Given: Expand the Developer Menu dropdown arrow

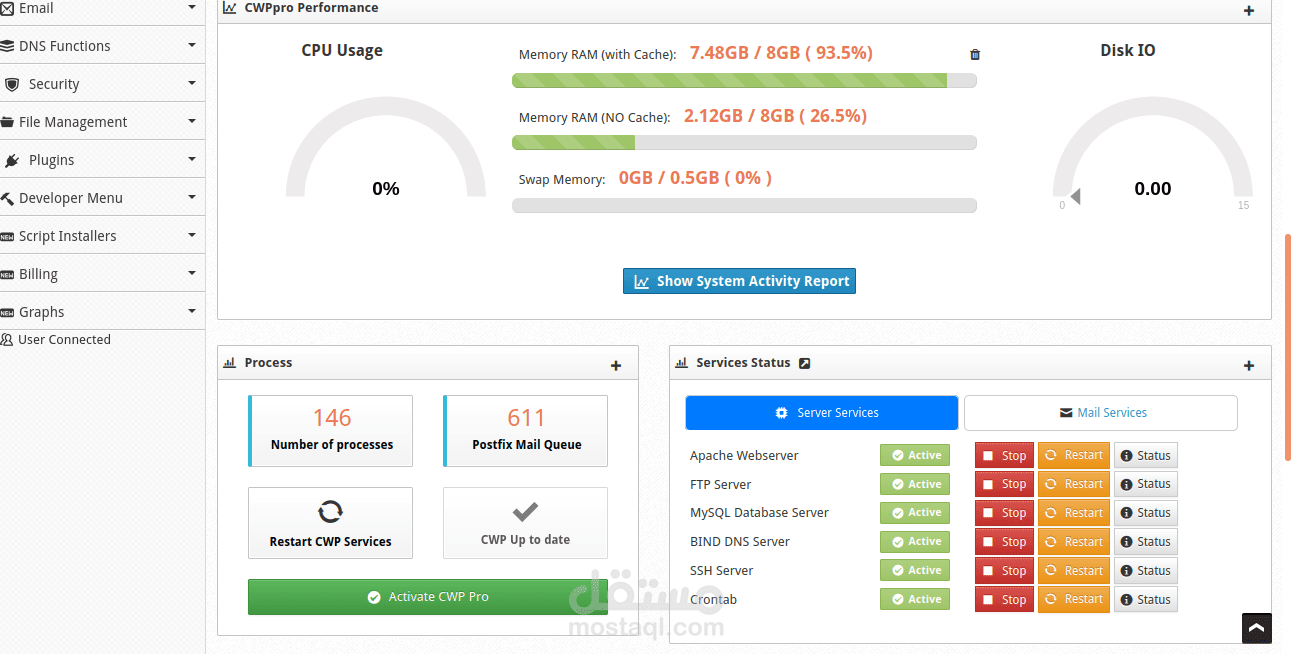Looking at the screenshot, I should pos(192,197).
